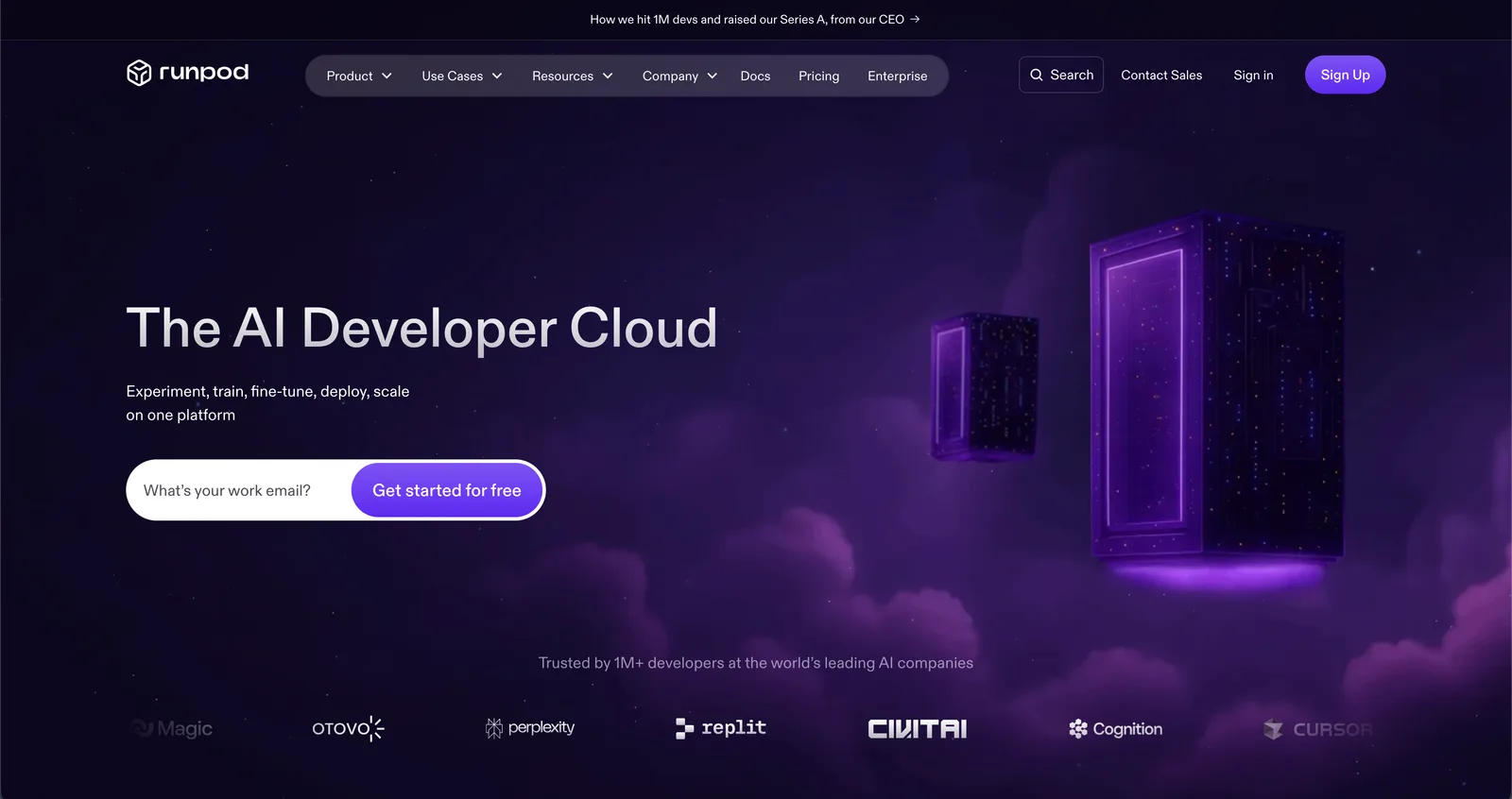
Task: Click the Otovo company logo
Action: pyautogui.click(x=348, y=728)
